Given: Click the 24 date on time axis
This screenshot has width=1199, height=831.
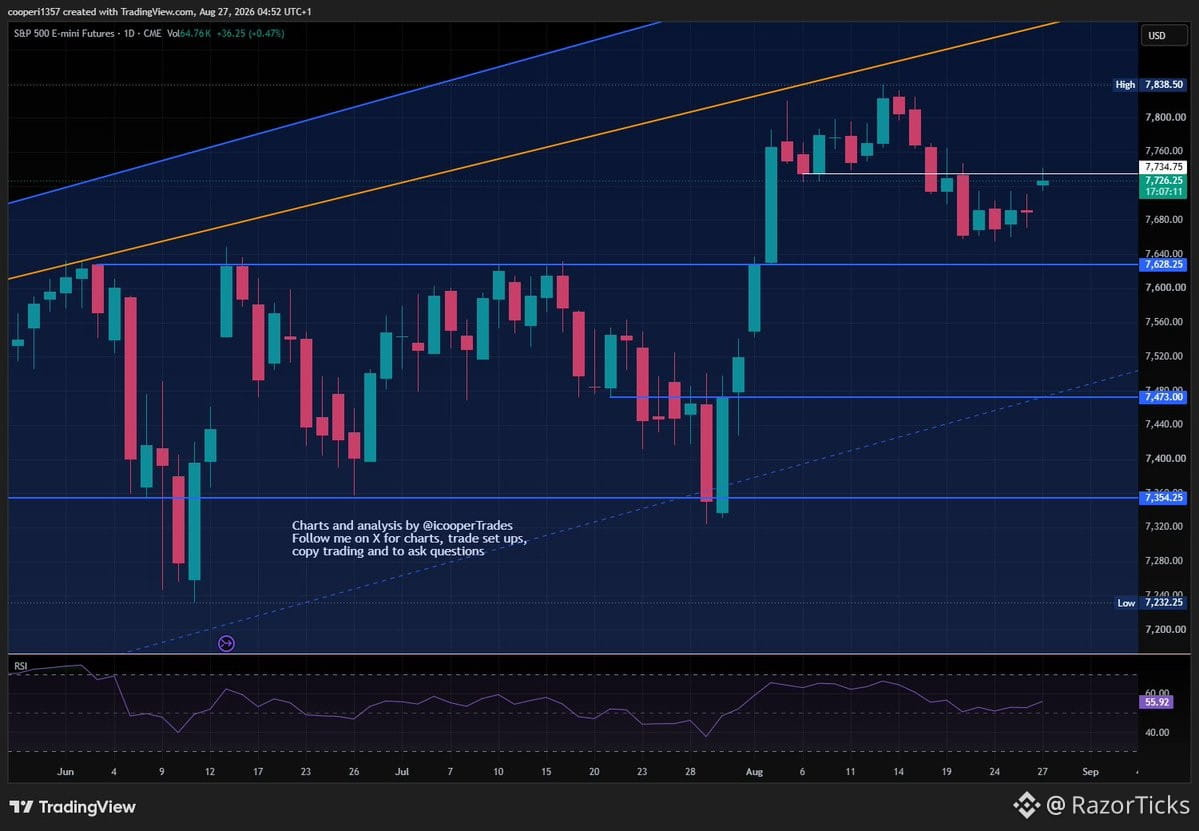Looking at the screenshot, I should coord(994,771).
